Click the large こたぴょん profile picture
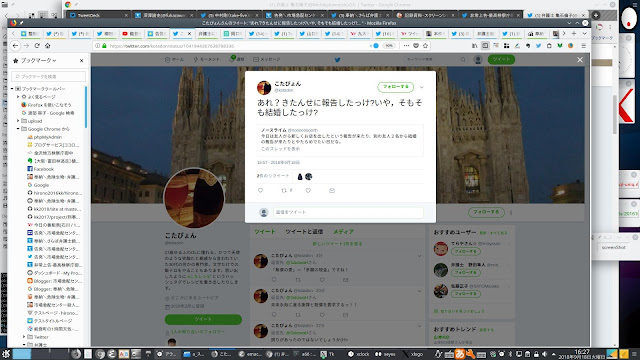The height and width of the screenshot is (360, 640). point(194,198)
